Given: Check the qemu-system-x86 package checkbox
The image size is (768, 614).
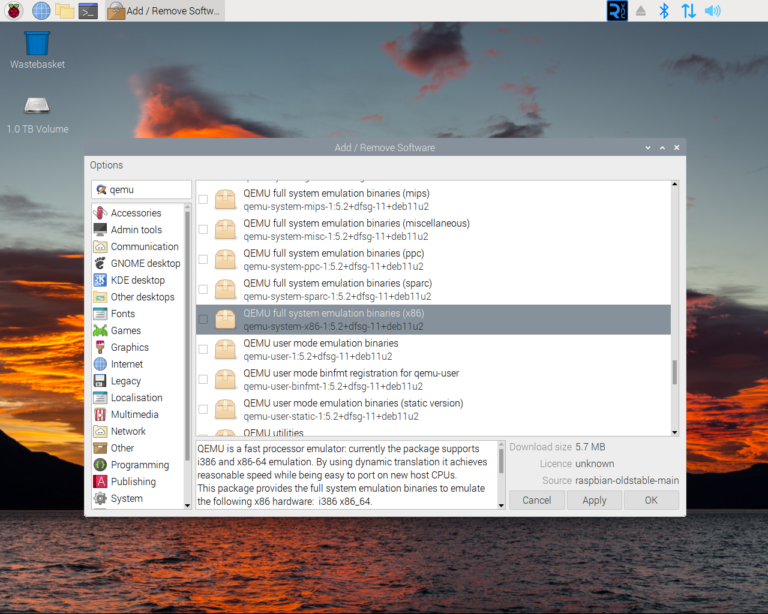Looking at the screenshot, I should (x=204, y=320).
